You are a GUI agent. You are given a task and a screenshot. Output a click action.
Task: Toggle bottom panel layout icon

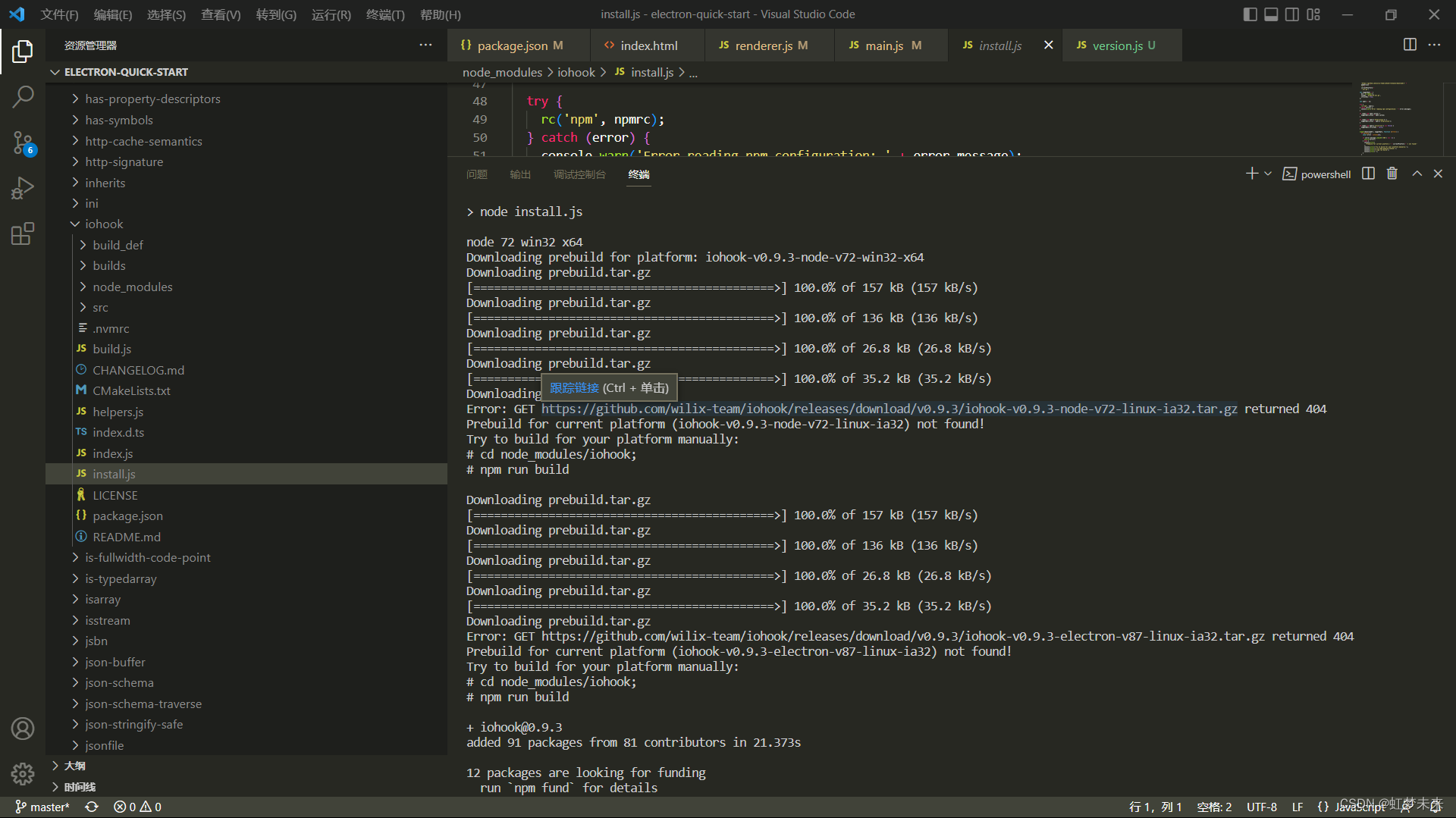pos(1272,14)
